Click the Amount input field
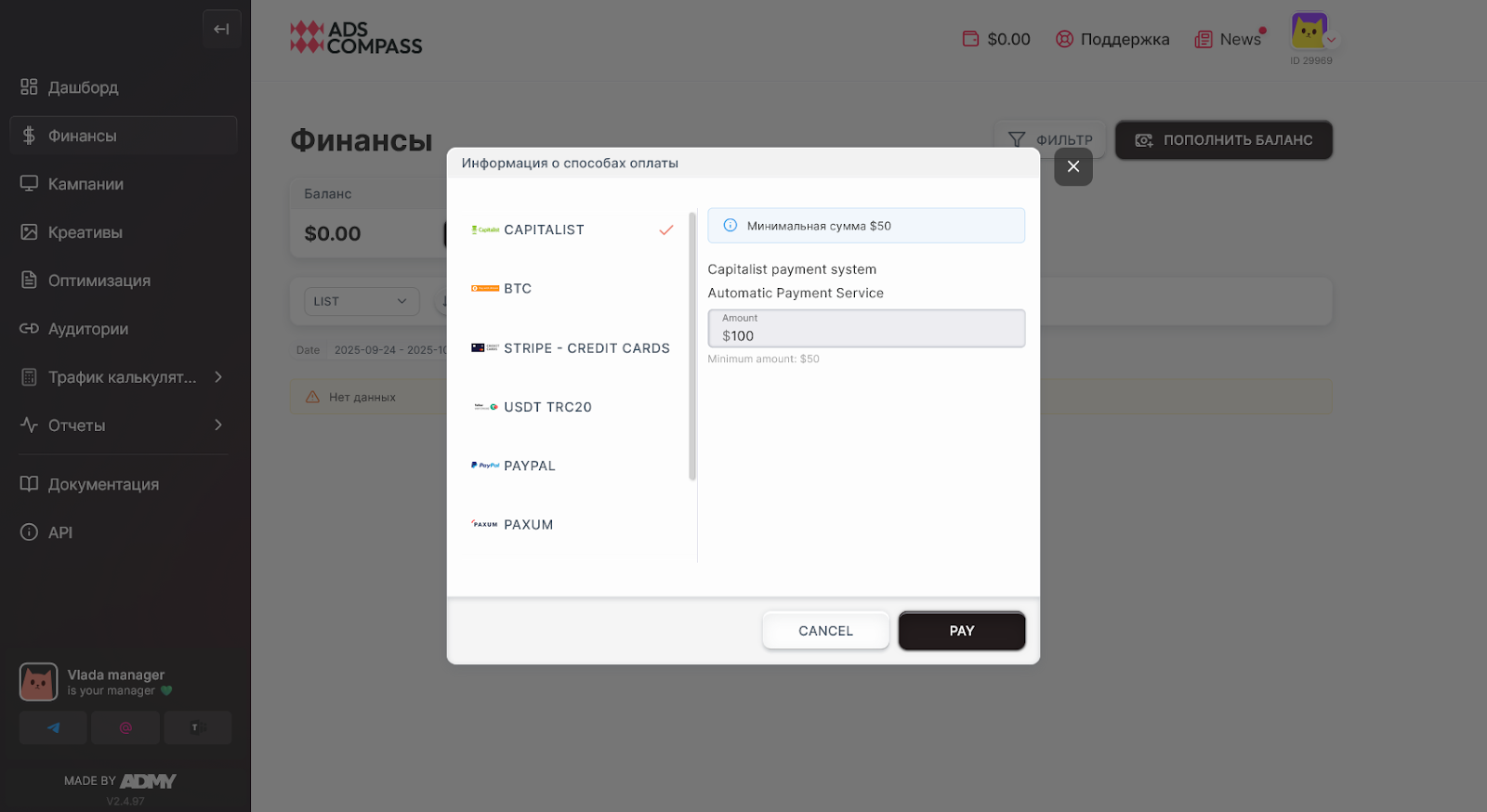Viewport: 1487px width, 812px height. click(866, 328)
